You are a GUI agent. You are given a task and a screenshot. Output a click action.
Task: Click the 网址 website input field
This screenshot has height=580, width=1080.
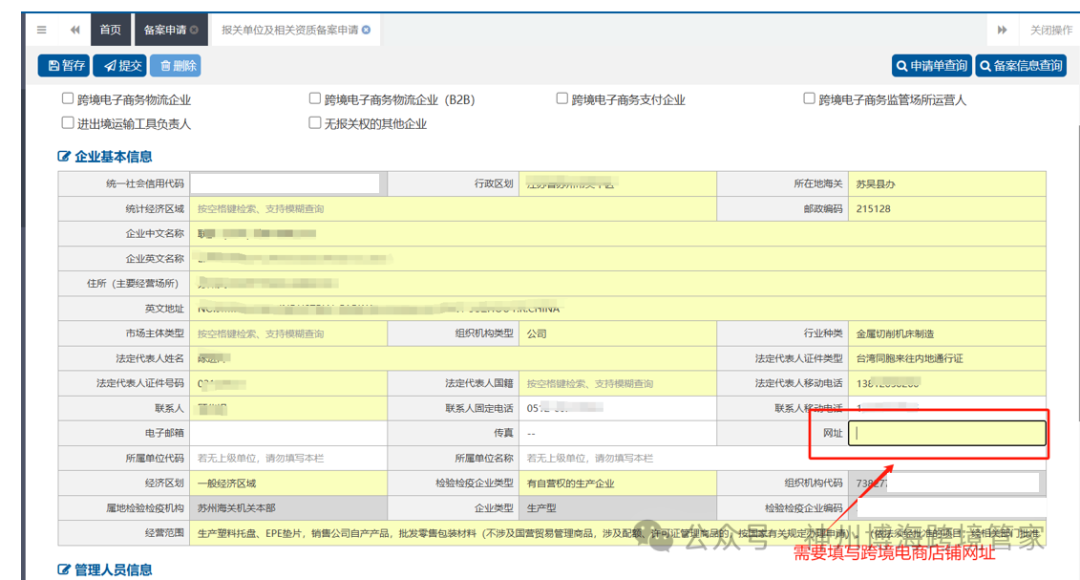pos(947,433)
